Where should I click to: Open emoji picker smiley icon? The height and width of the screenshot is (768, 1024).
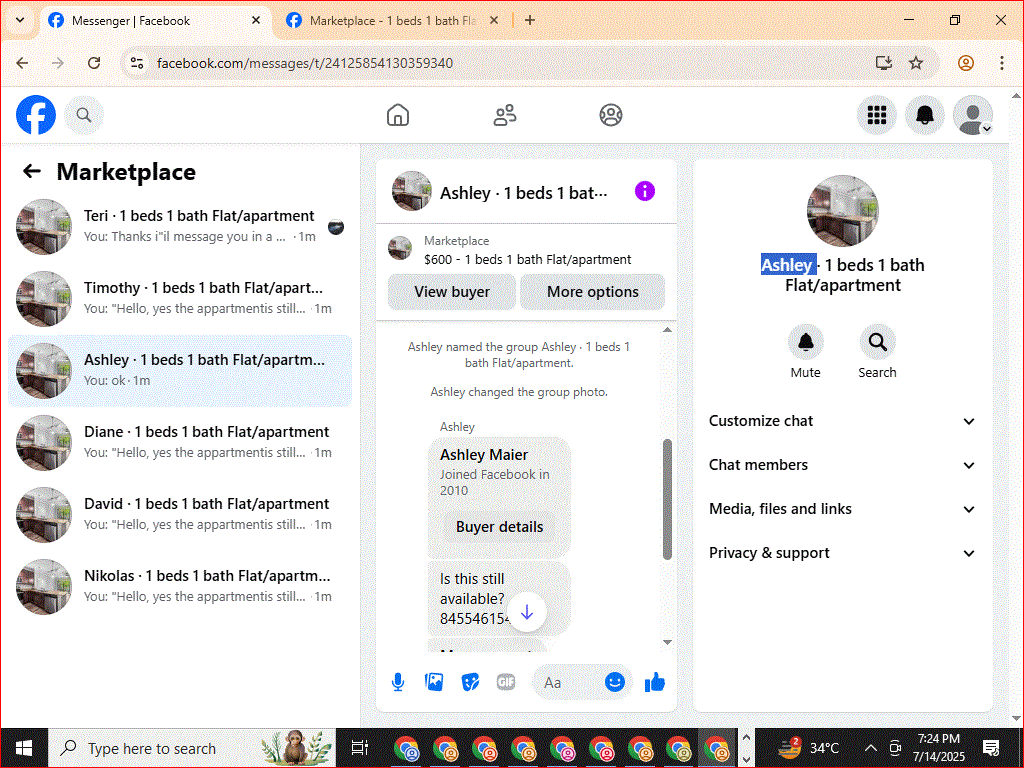(x=615, y=682)
